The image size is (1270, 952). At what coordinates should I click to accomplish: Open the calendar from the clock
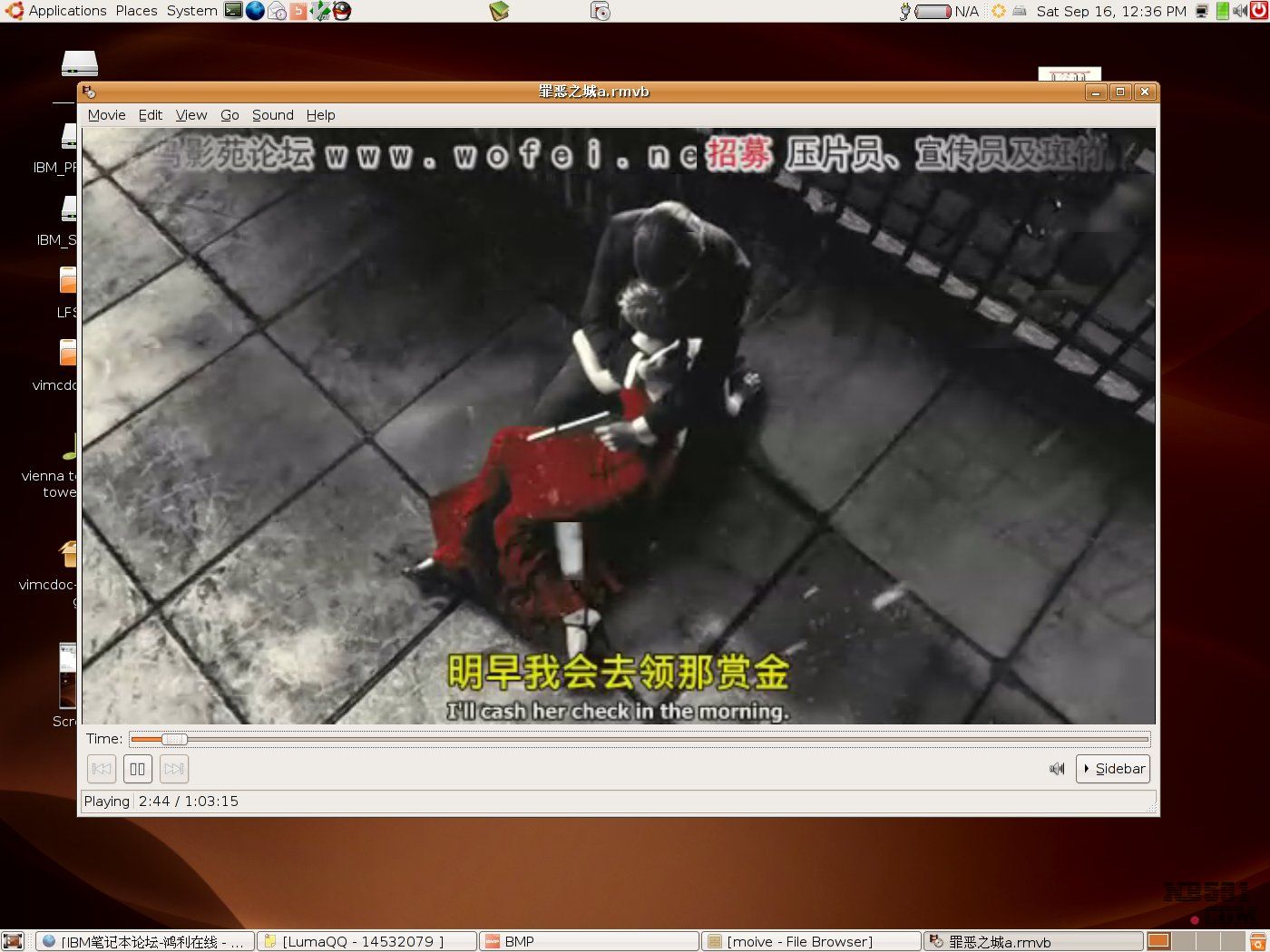tap(1111, 11)
